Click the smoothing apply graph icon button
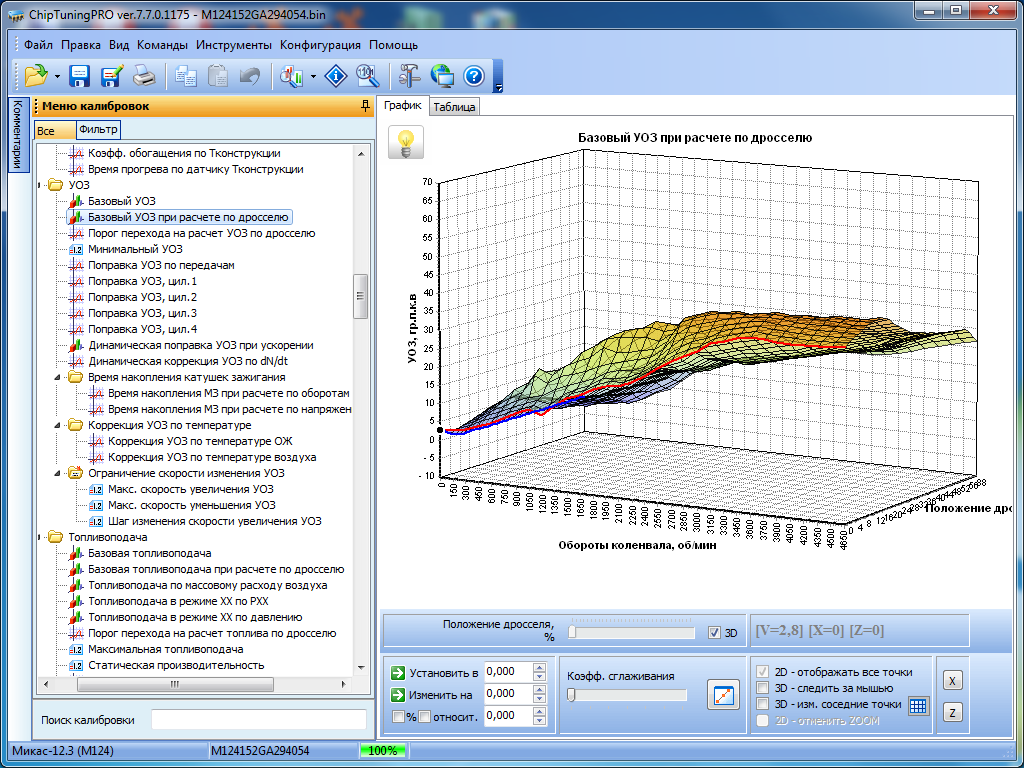The image size is (1024, 768). (x=722, y=694)
